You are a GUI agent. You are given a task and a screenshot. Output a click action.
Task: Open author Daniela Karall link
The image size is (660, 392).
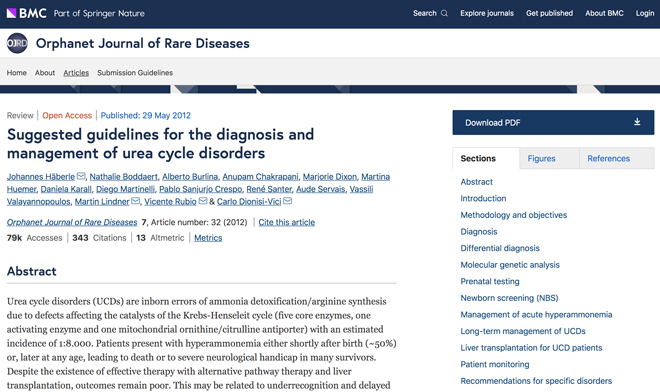[x=66, y=189]
